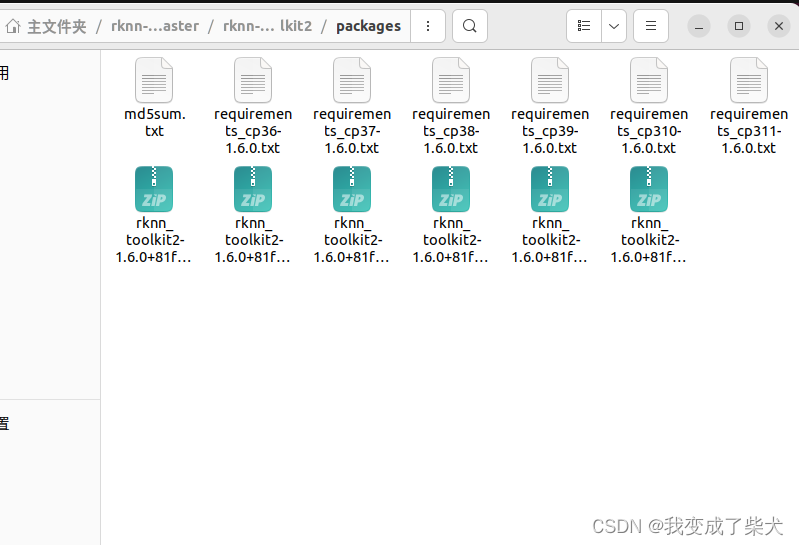
Task: Select the ZIP icon below requirements_cp39-1.6.0.txt
Action: [x=550, y=189]
